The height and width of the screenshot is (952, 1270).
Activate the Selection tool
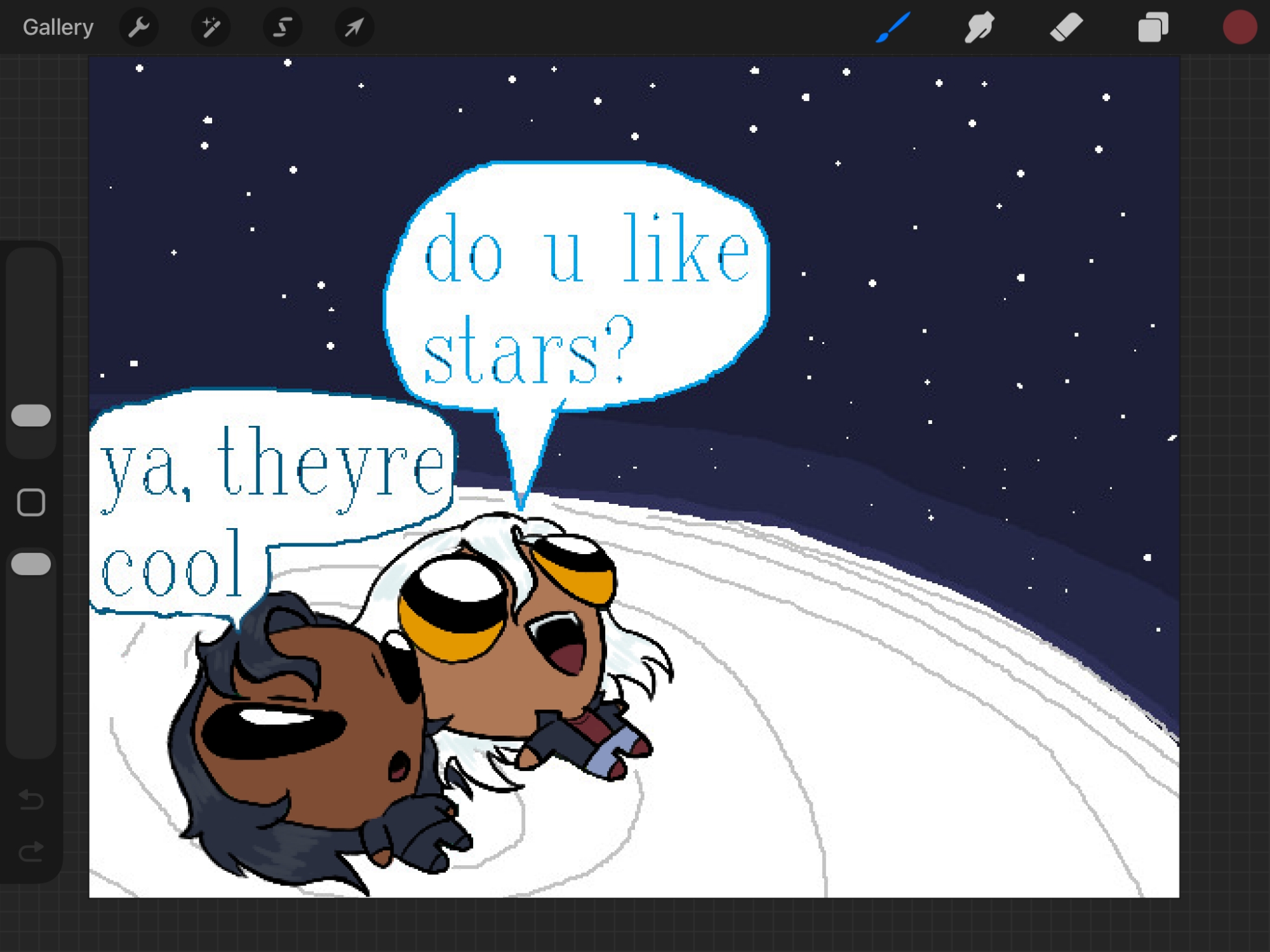pyautogui.click(x=282, y=27)
